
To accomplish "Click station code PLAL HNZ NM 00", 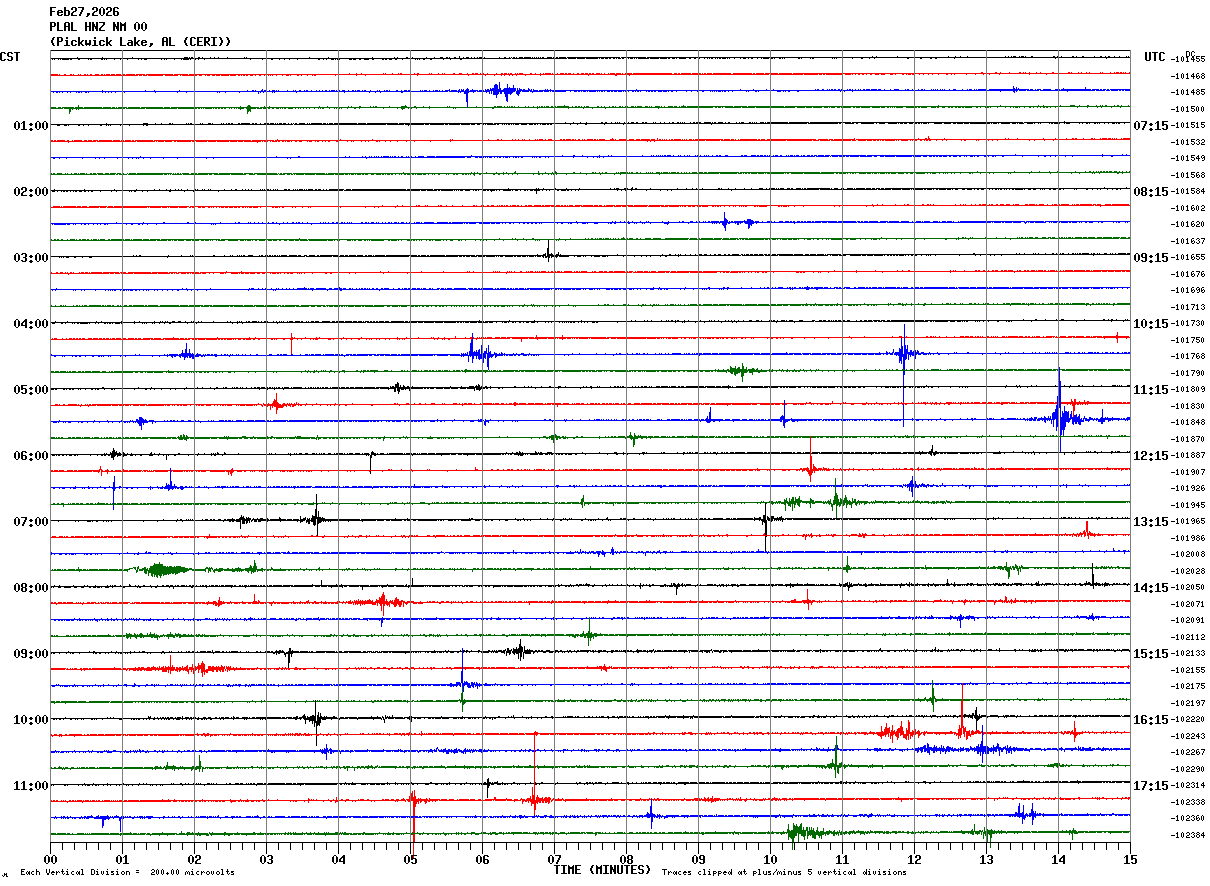I will coord(98,27).
